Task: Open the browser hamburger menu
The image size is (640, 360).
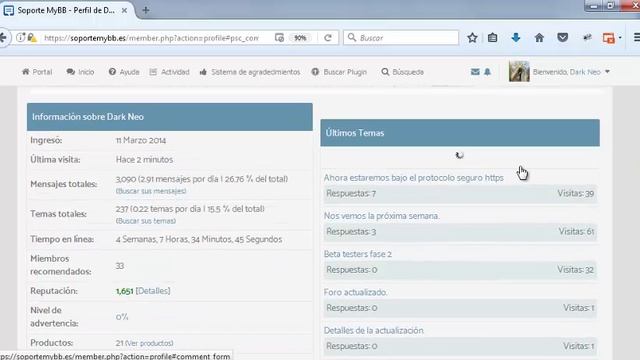Action: pos(636,38)
